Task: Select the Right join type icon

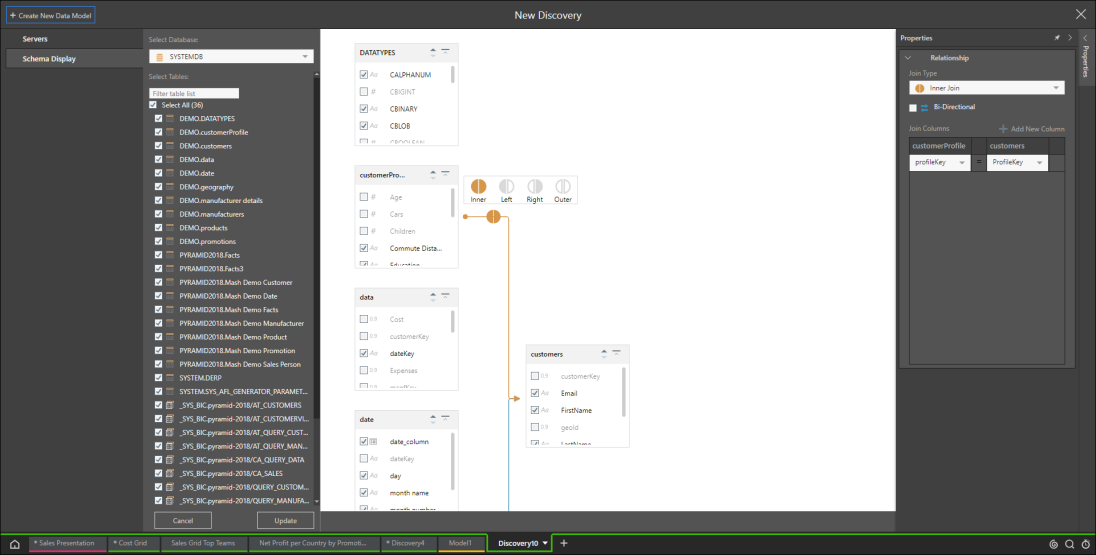Action: point(535,186)
